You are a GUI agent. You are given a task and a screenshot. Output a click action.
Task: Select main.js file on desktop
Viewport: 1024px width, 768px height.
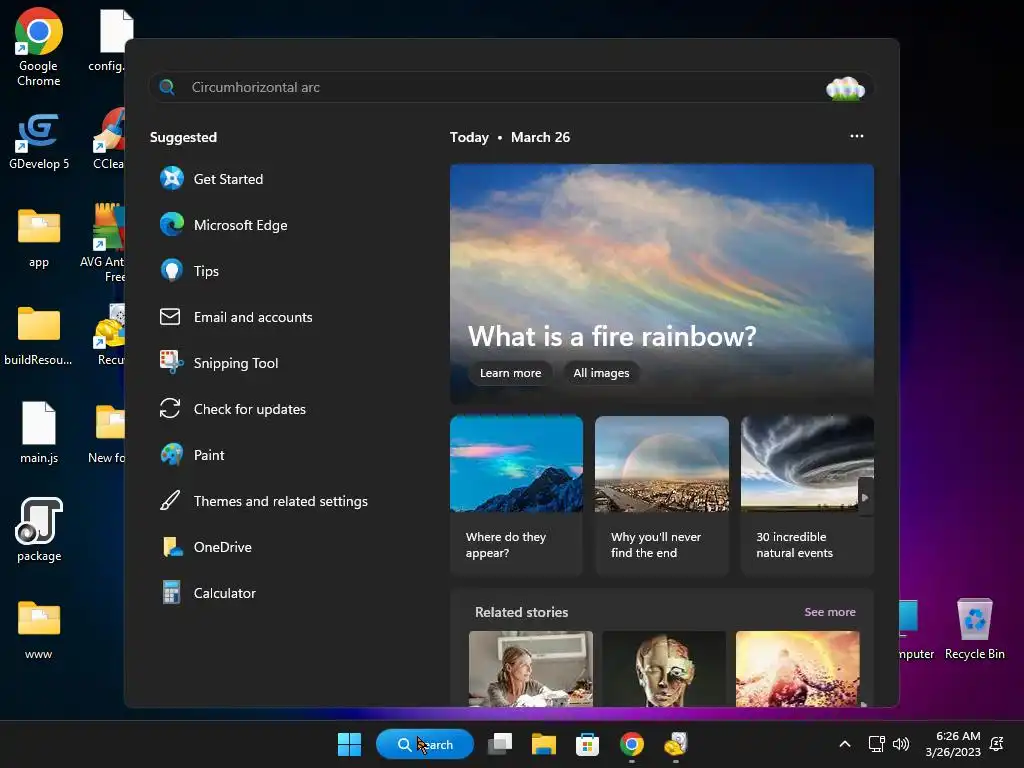click(x=39, y=432)
